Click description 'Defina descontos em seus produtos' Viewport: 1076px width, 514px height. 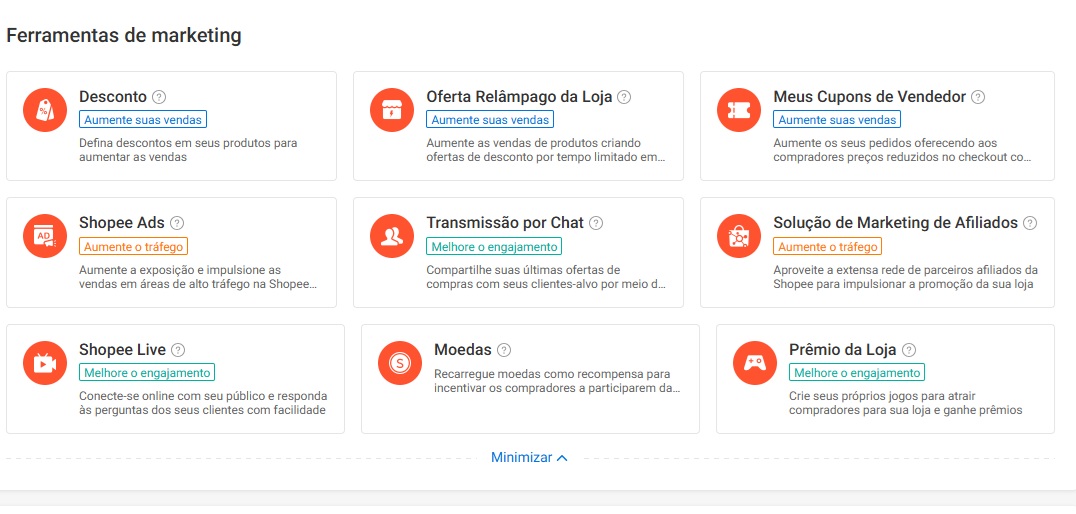188,150
